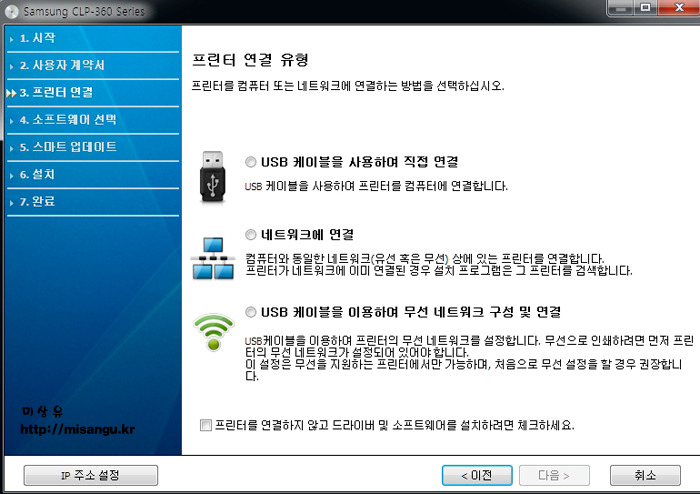Select the USB 케이블을 사용하여 직접 연결 radio button
The width and height of the screenshot is (700, 494).
tap(250, 162)
